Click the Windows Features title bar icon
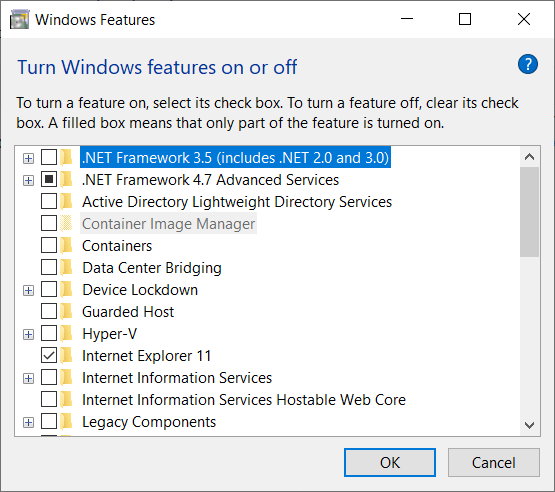Image resolution: width=555 pixels, height=492 pixels. 19,19
